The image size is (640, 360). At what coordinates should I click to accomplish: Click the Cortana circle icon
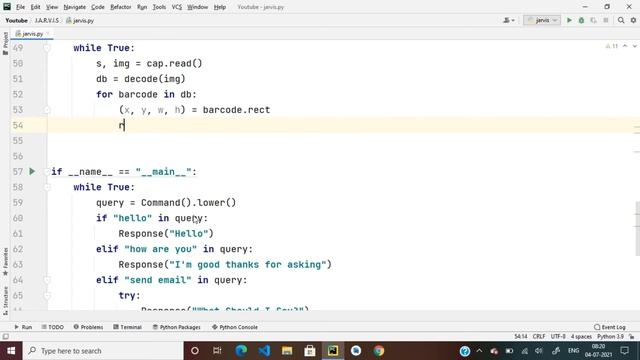coord(195,351)
